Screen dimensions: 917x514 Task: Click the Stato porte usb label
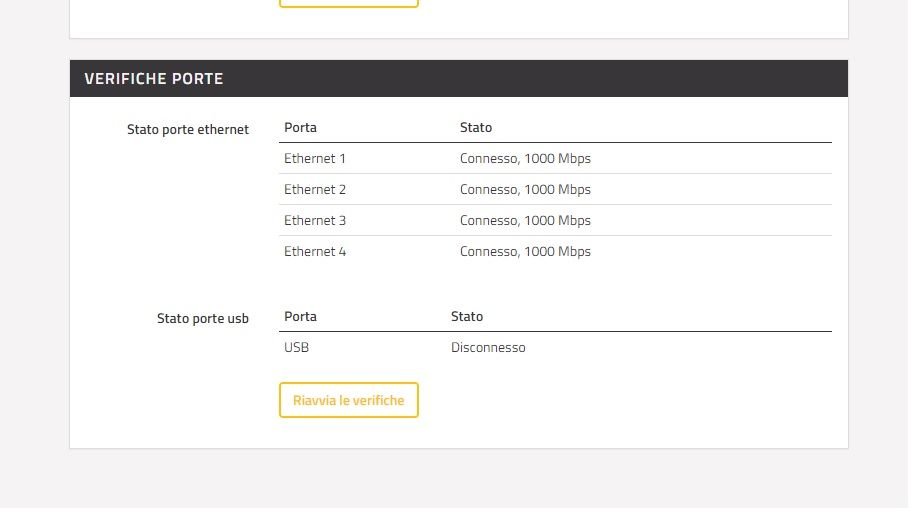[x=202, y=319]
